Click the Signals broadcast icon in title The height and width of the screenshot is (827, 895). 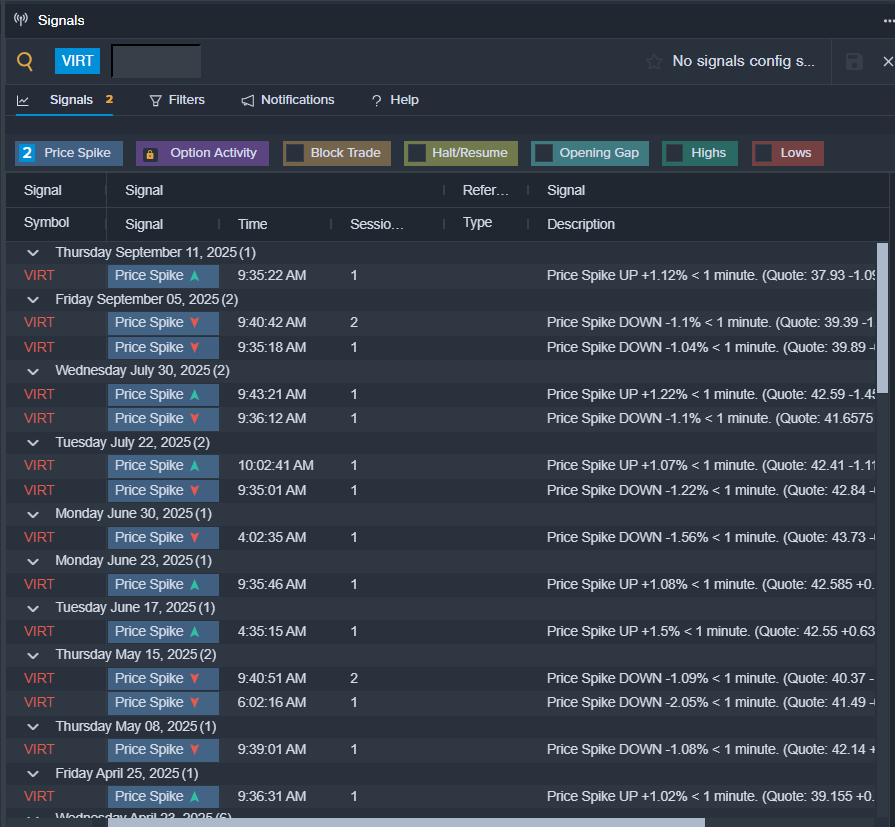click(x=21, y=20)
